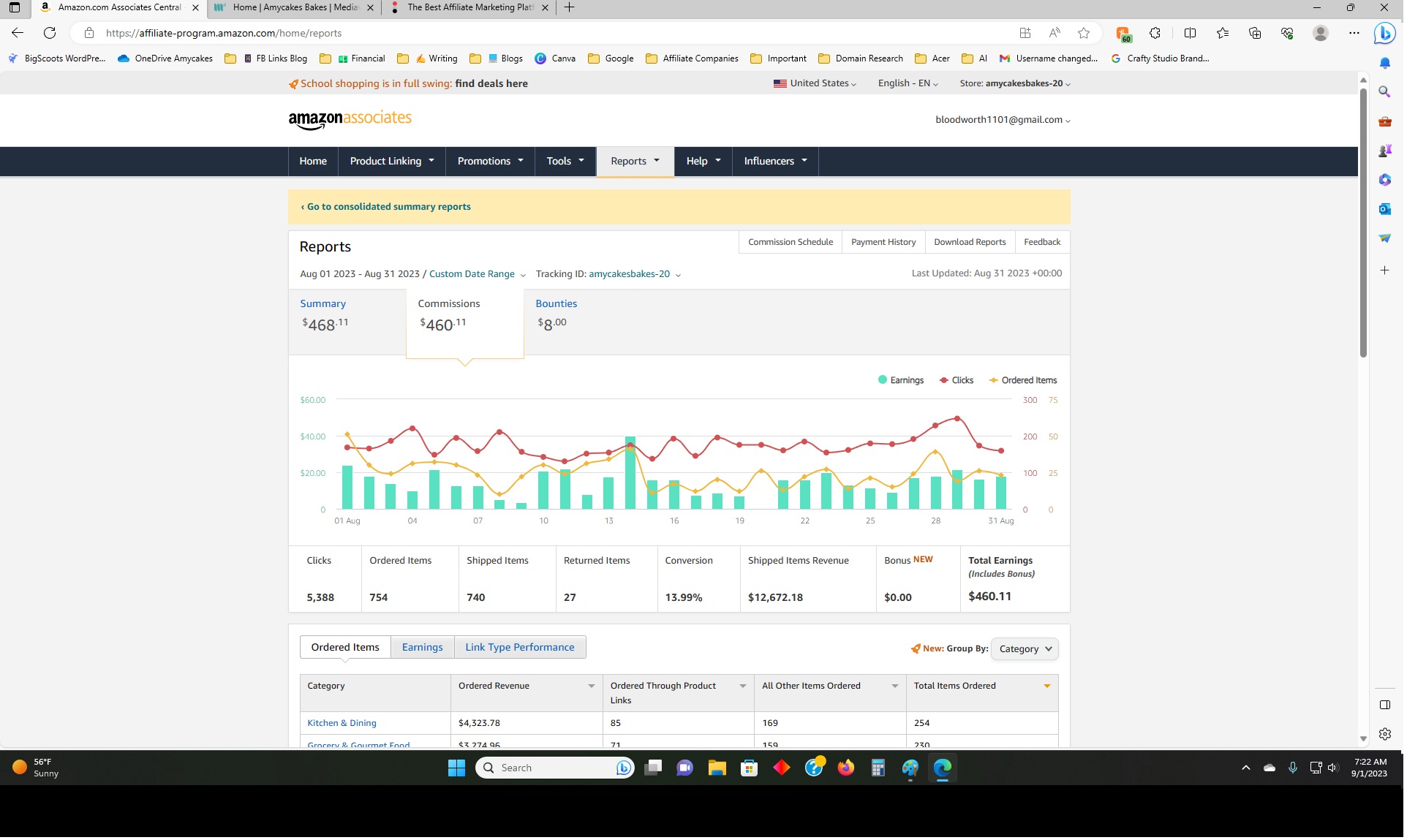Viewport: 1426px width, 840px height.
Task: Open Firefox from taskbar
Action: (x=846, y=768)
